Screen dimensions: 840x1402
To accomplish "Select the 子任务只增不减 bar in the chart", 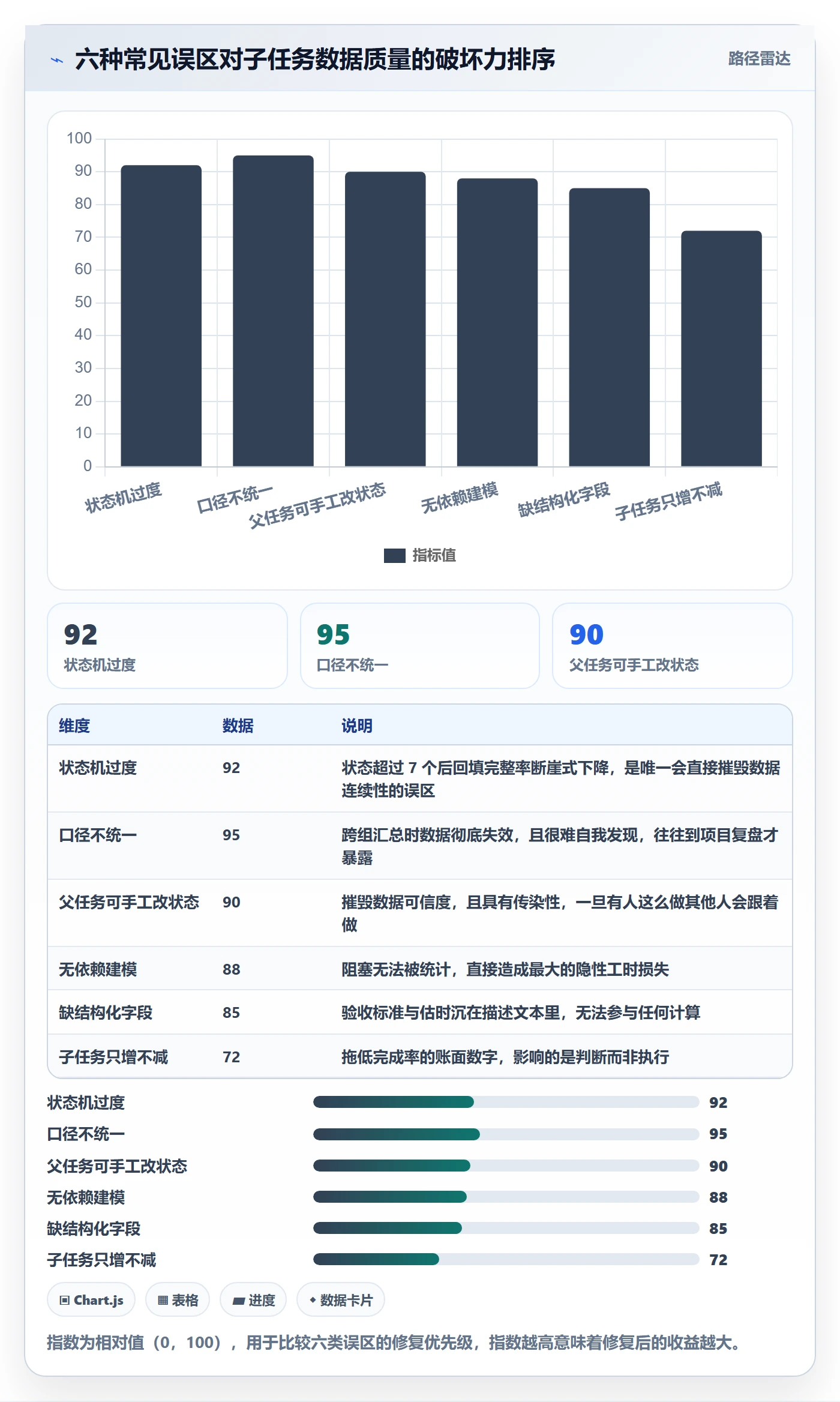I will pos(721,349).
